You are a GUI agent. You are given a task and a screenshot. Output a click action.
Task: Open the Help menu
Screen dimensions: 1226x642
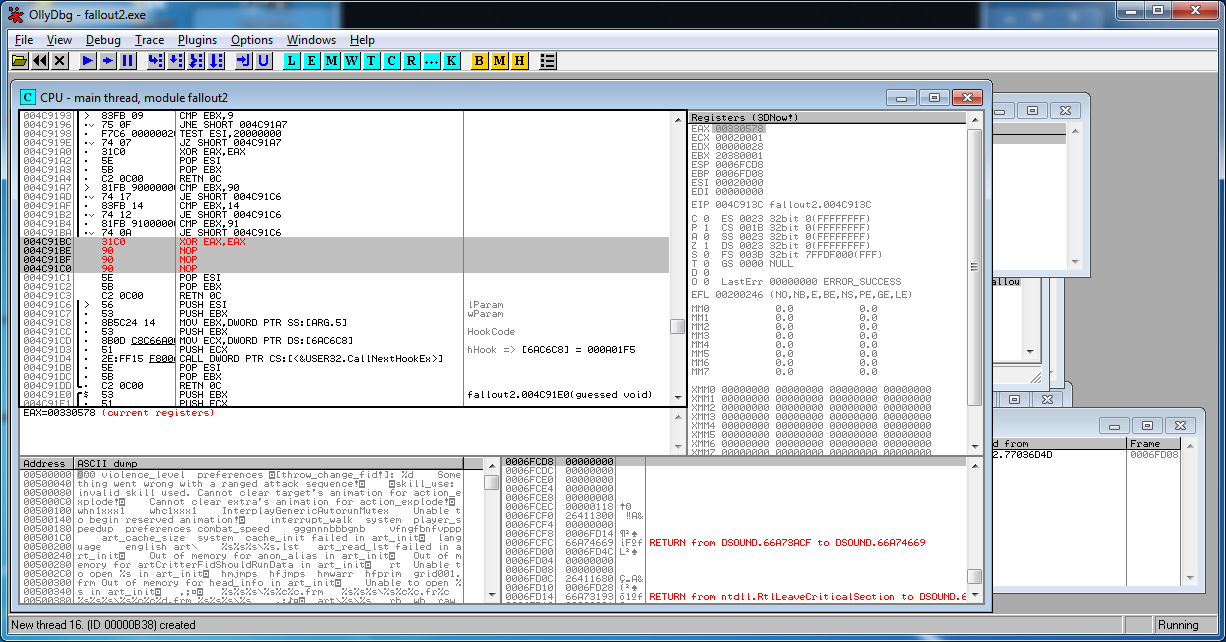coord(362,40)
